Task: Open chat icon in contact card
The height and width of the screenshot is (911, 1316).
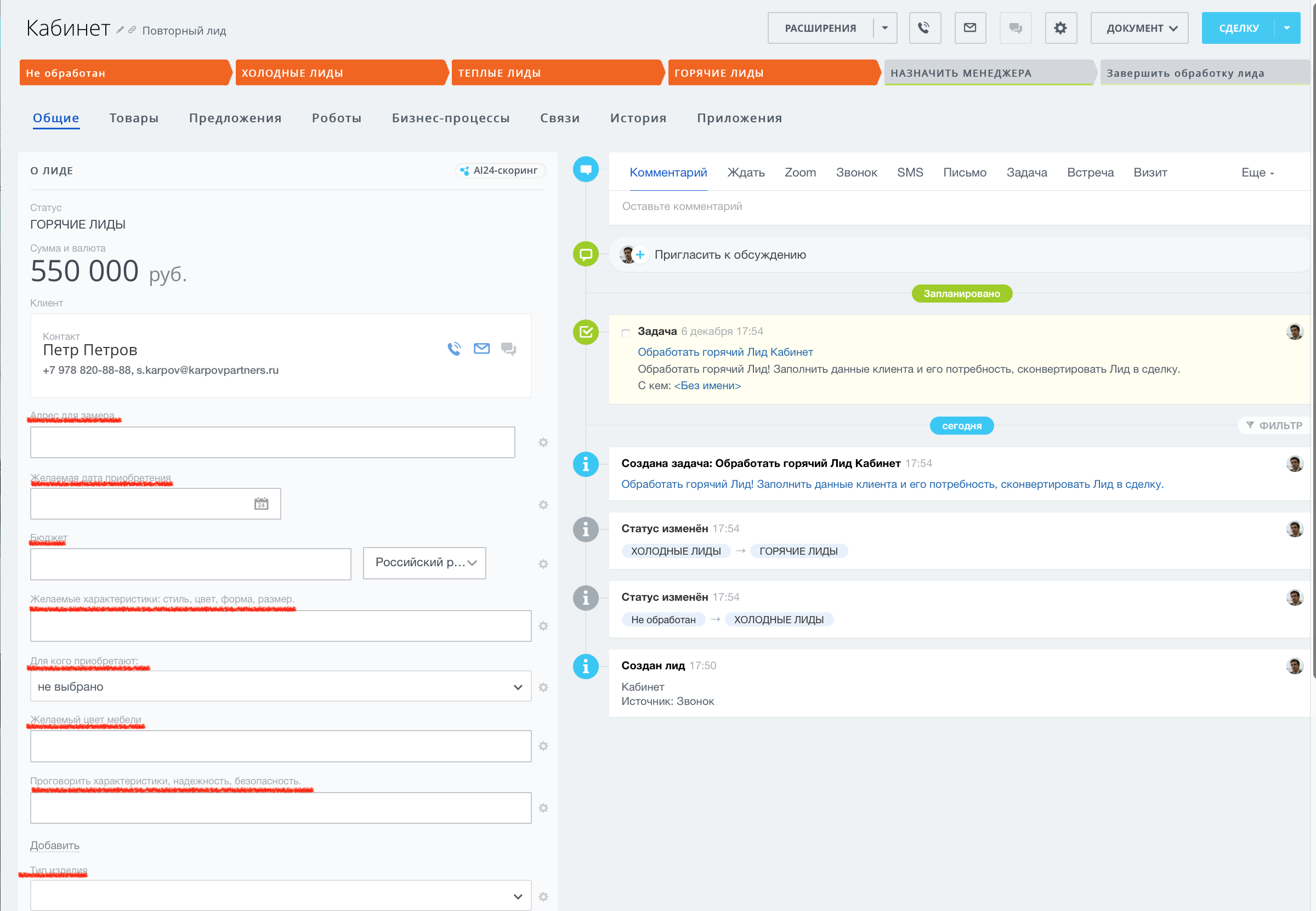Action: [x=508, y=349]
